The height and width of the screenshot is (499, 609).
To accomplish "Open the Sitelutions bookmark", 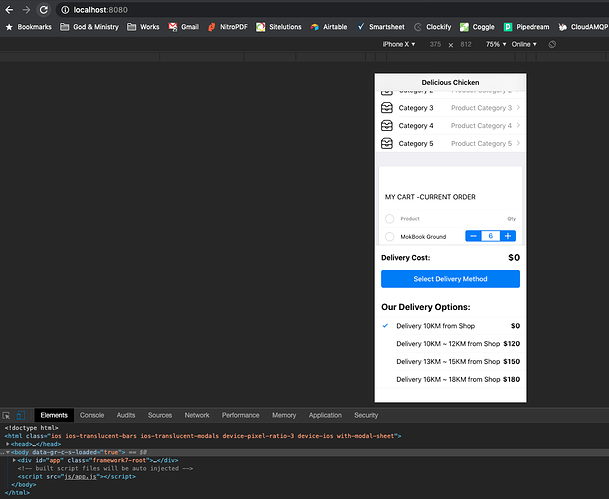I will click(278, 27).
